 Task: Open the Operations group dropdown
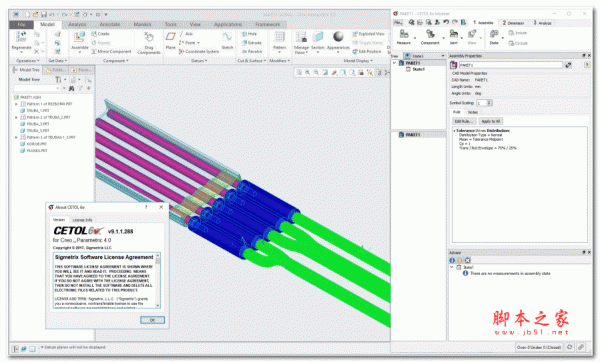28,60
